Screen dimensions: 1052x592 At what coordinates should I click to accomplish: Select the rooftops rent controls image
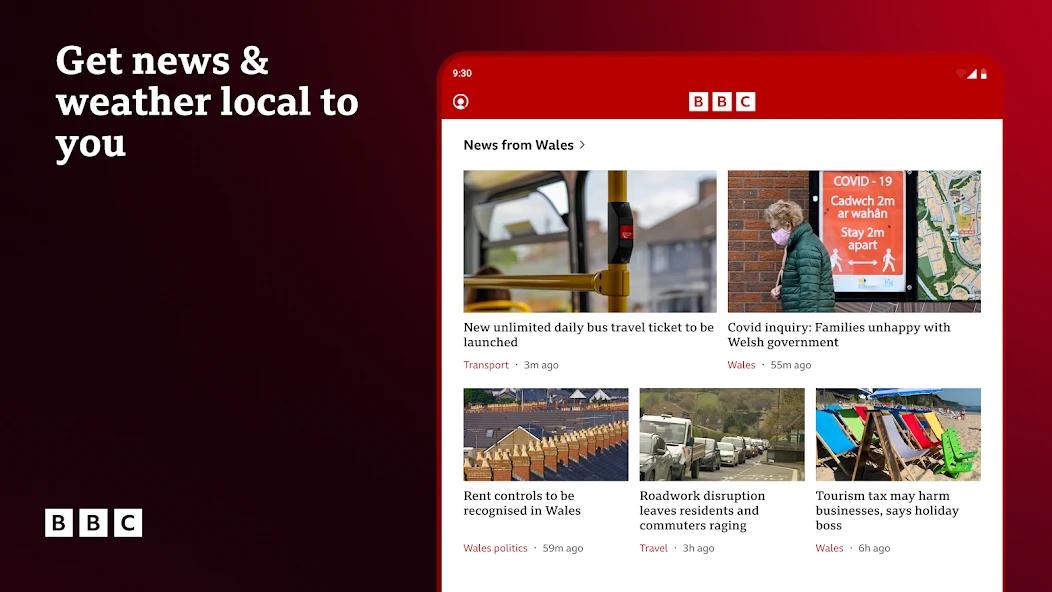[x=546, y=434]
